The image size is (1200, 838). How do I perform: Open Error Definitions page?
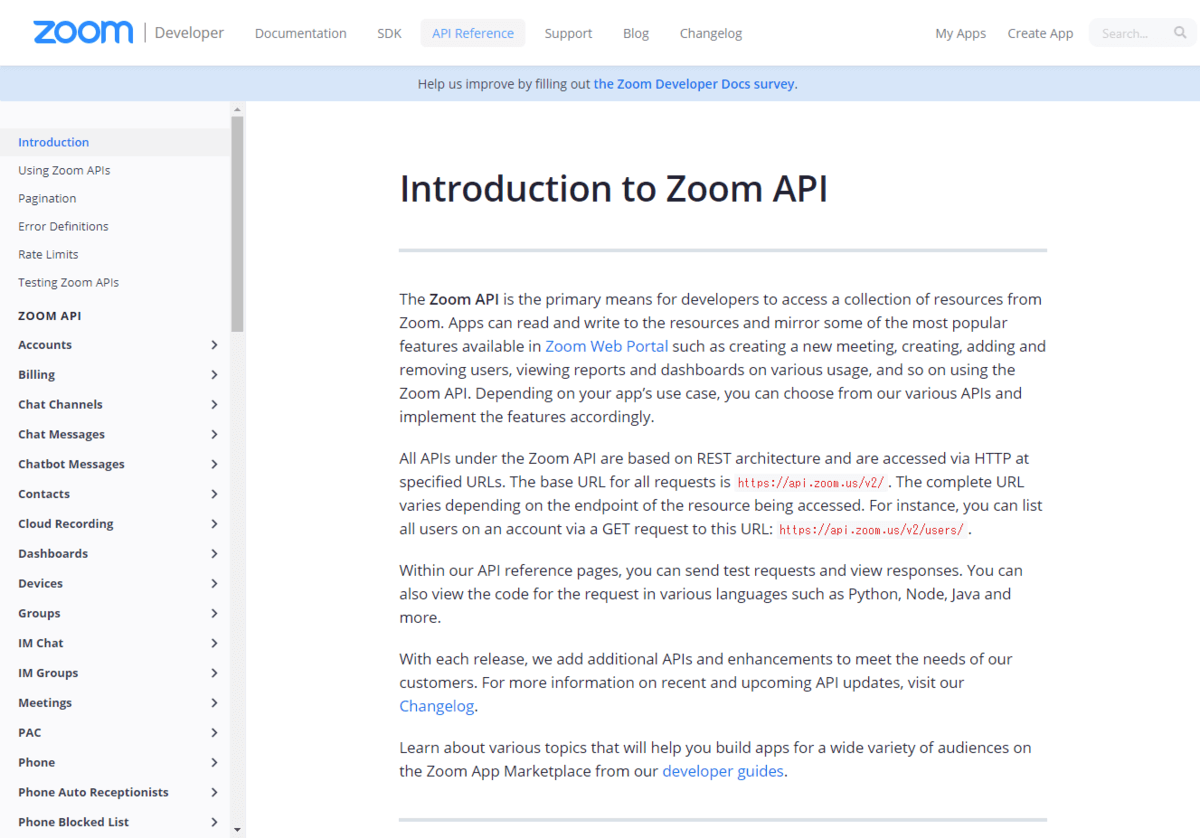pyautogui.click(x=63, y=226)
